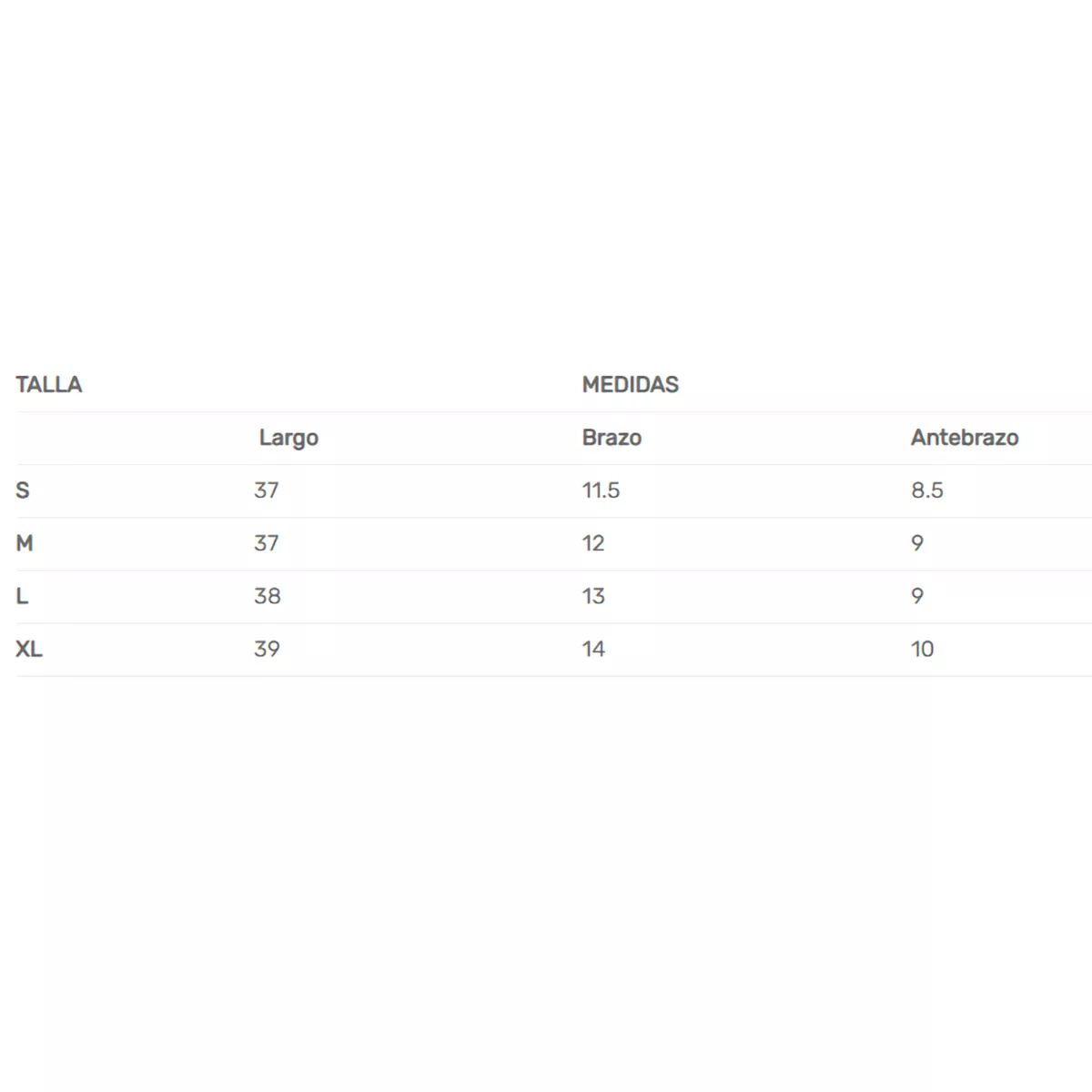Click the Antebrazo value 10

[923, 649]
